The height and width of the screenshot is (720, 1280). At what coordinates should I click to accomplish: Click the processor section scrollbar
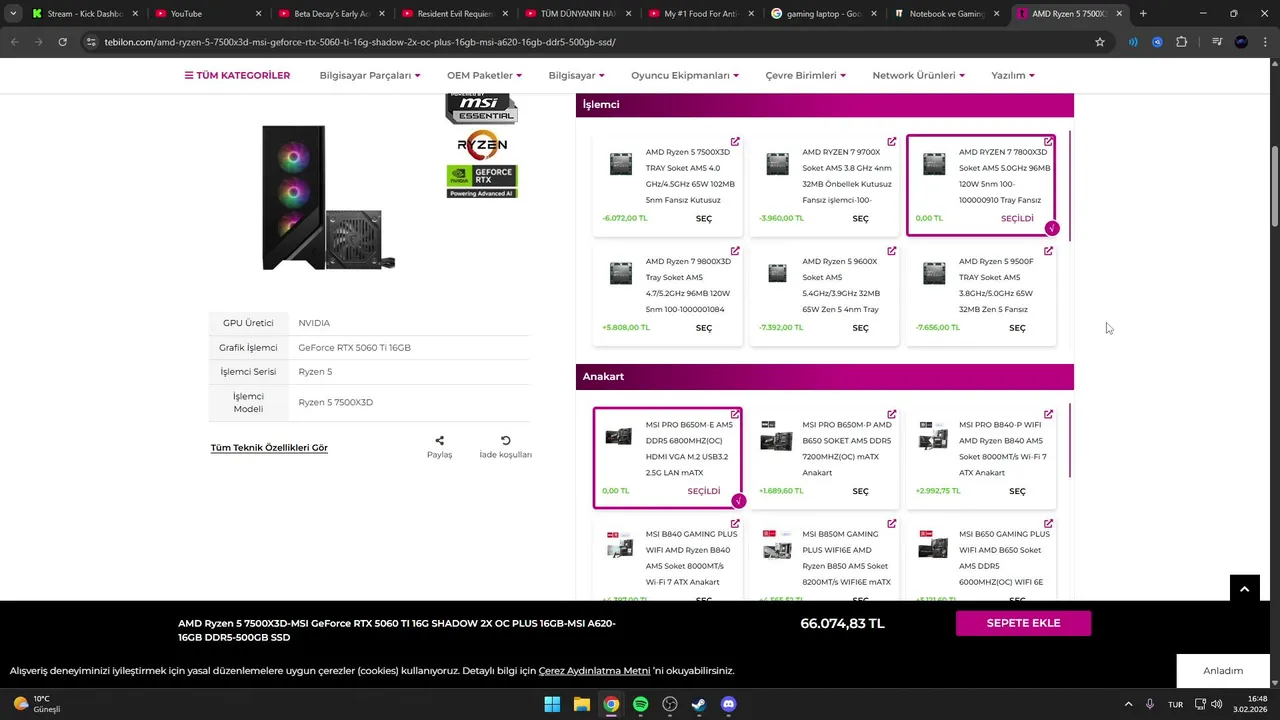[x=1071, y=186]
